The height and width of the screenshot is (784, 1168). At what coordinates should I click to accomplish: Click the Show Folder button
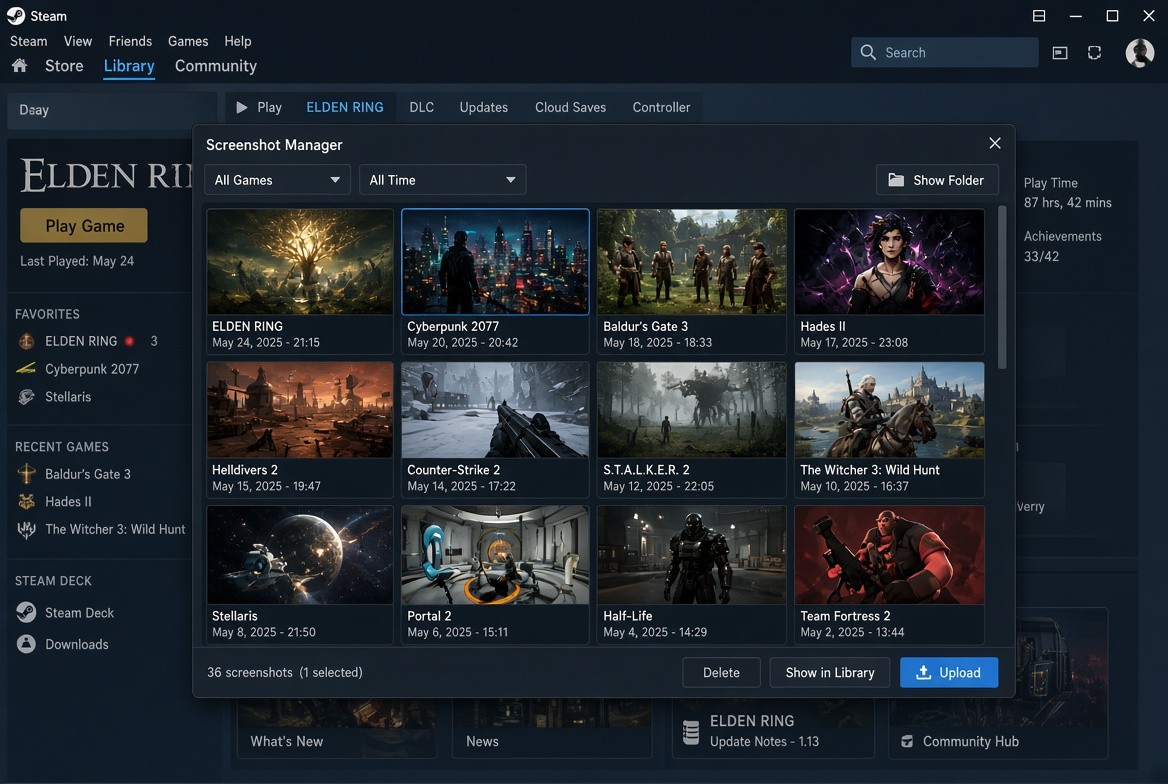point(937,180)
